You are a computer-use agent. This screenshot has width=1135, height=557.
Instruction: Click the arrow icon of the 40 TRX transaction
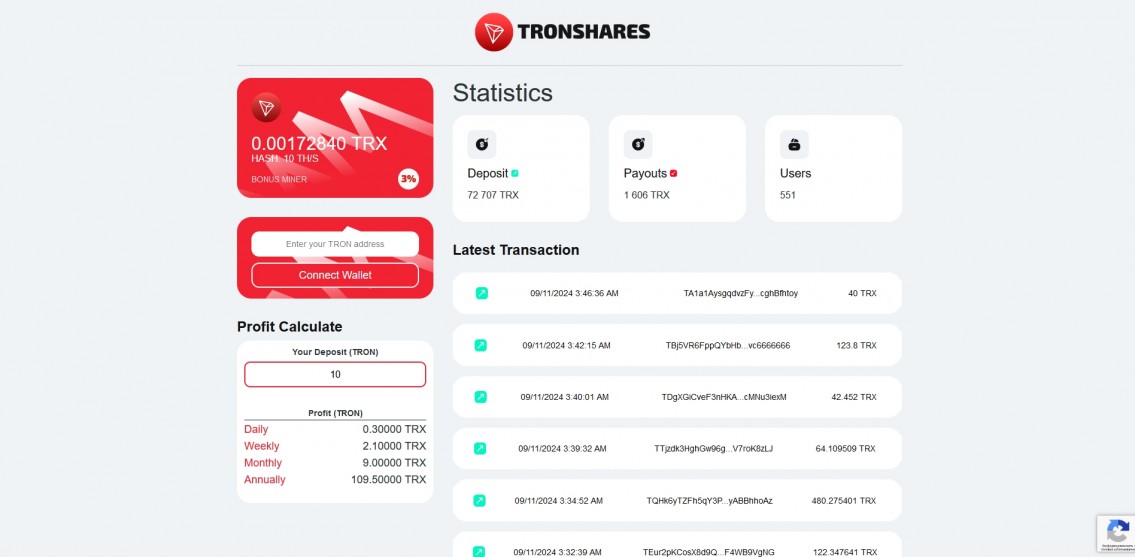[x=481, y=293]
